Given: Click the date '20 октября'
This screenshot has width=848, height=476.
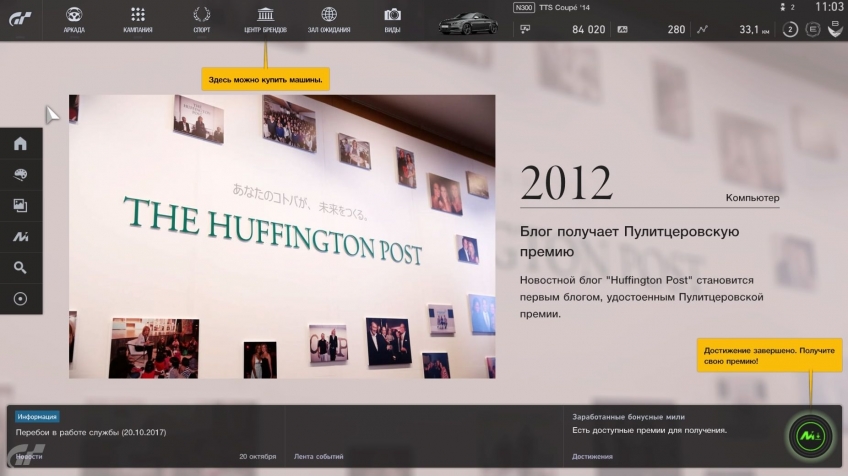Looking at the screenshot, I should tap(257, 457).
